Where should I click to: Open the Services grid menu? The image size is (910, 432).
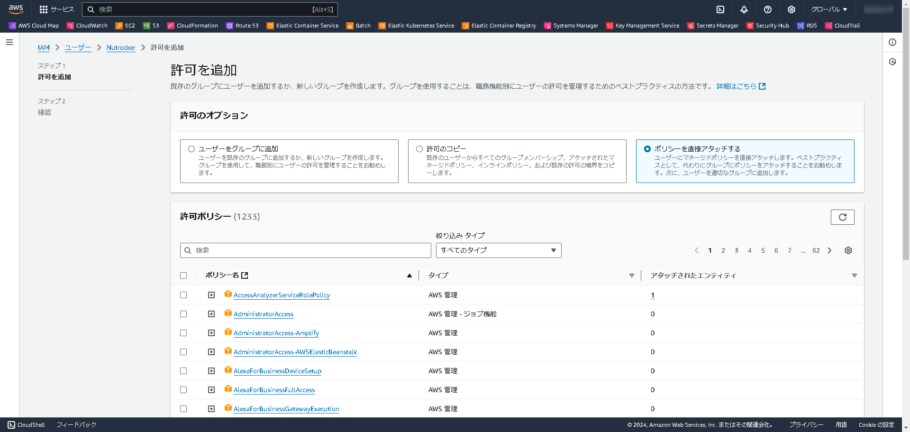coord(56,9)
